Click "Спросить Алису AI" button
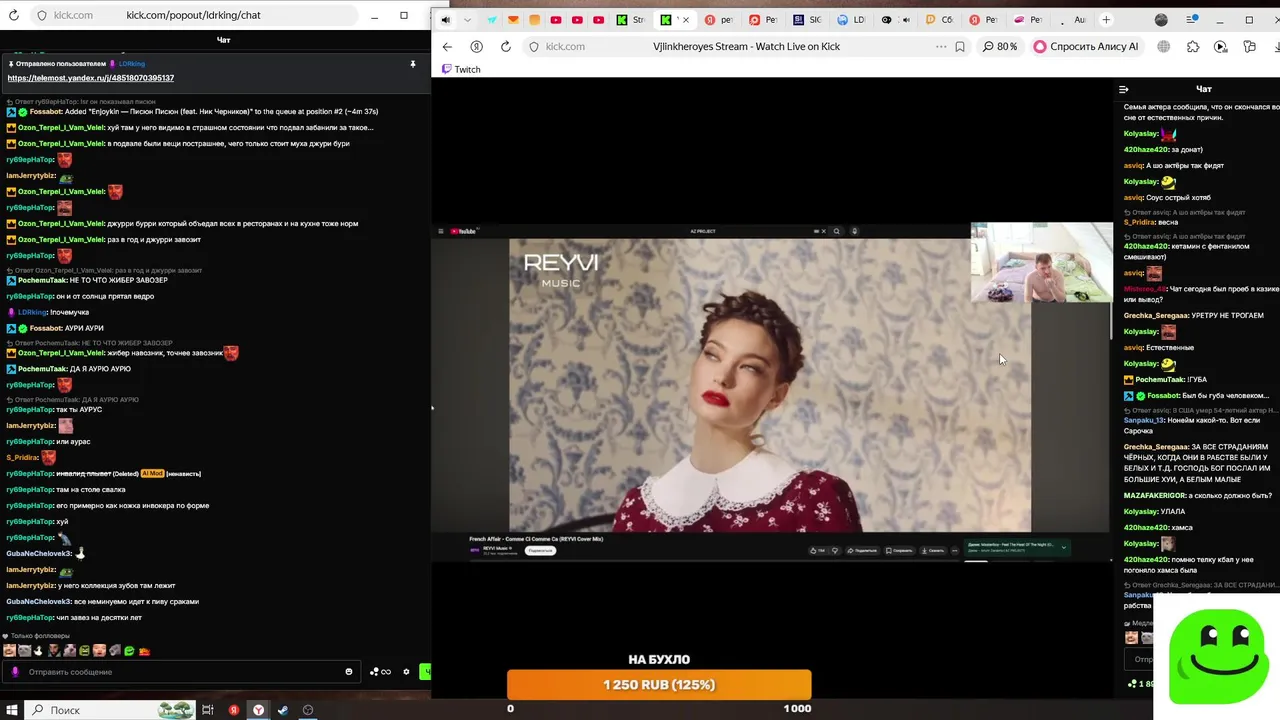This screenshot has height=720, width=1280. pos(1086,46)
